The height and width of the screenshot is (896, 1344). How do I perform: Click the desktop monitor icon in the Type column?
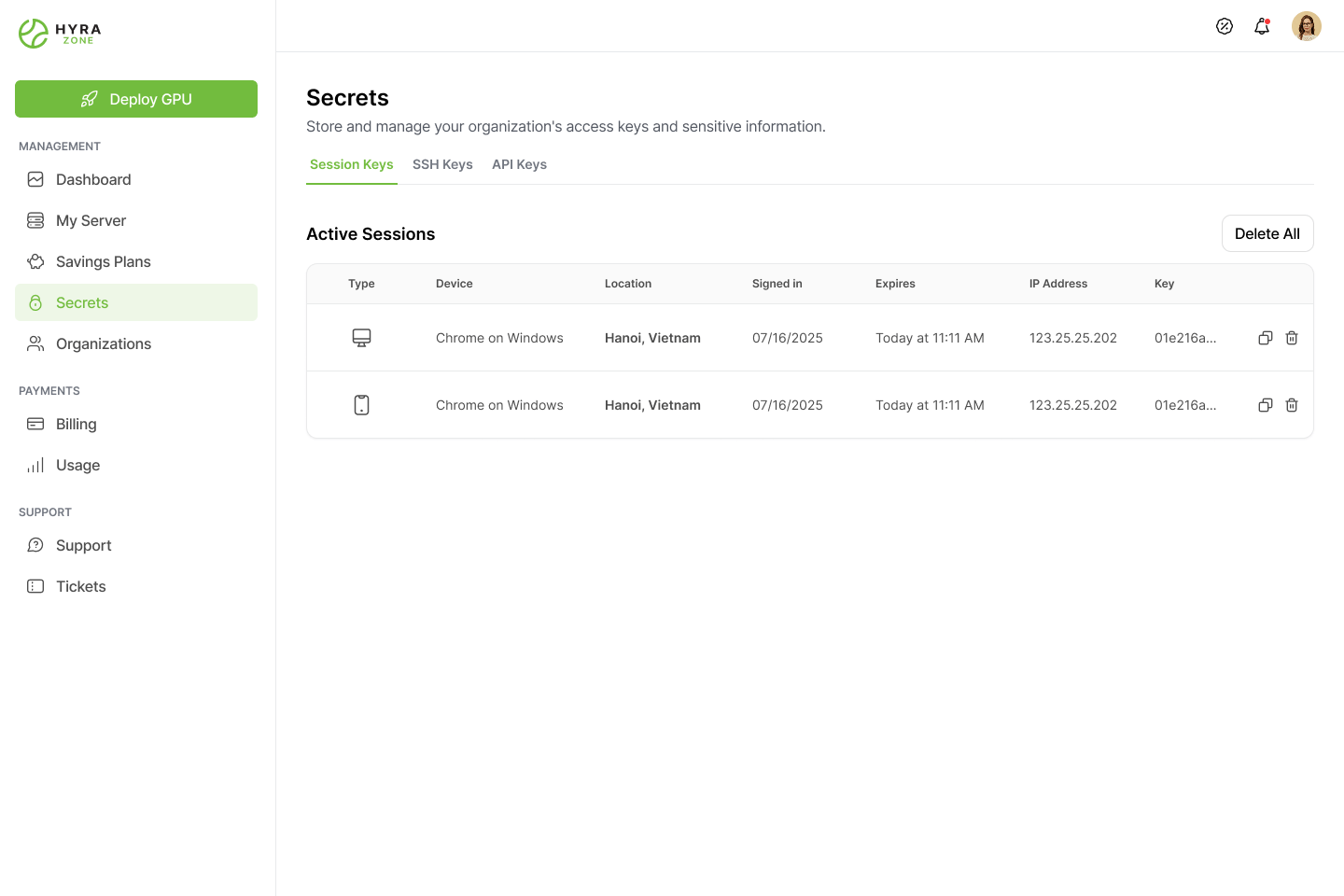[x=361, y=338]
